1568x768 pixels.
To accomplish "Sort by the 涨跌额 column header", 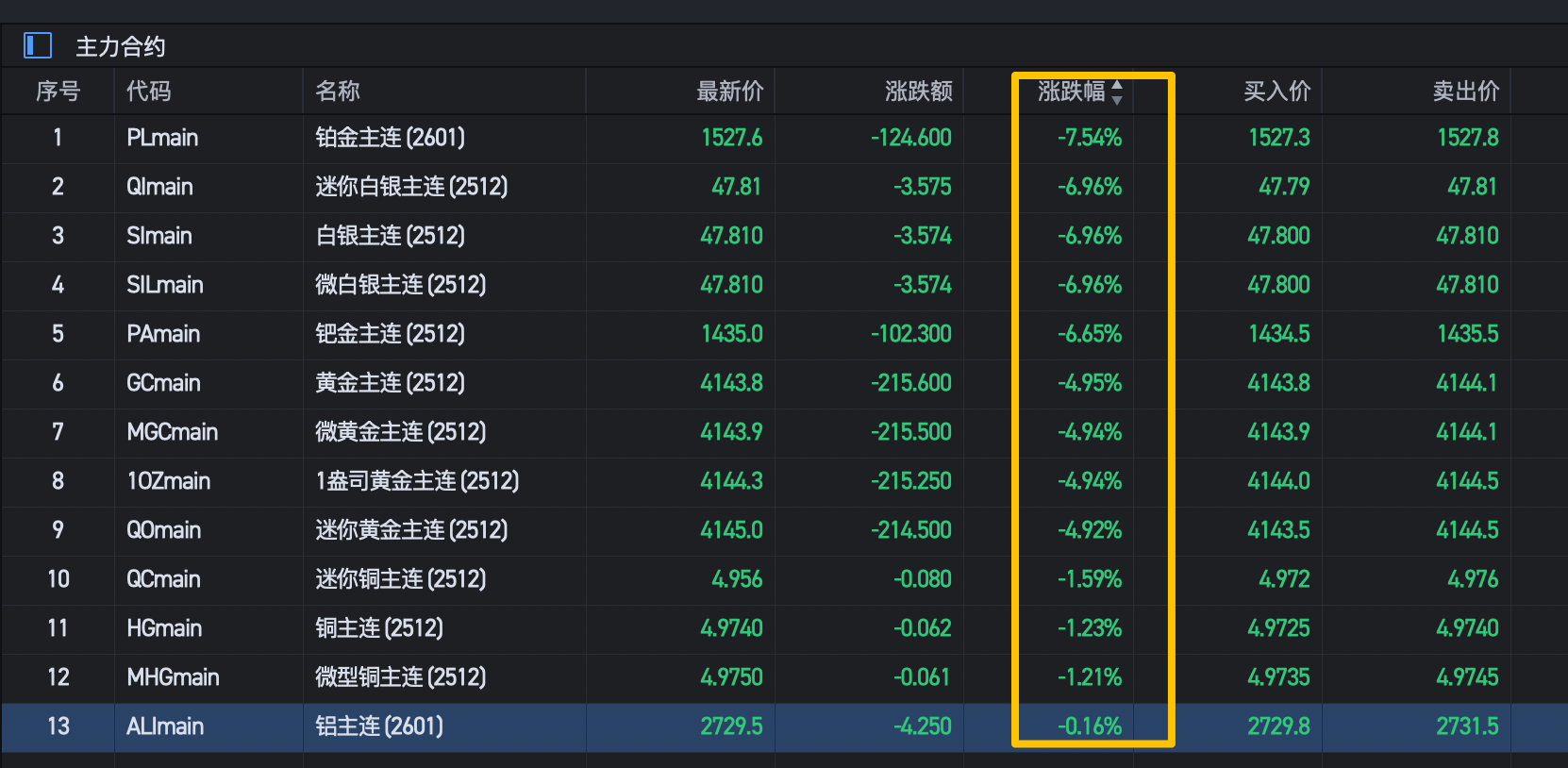I will pyautogui.click(x=918, y=92).
